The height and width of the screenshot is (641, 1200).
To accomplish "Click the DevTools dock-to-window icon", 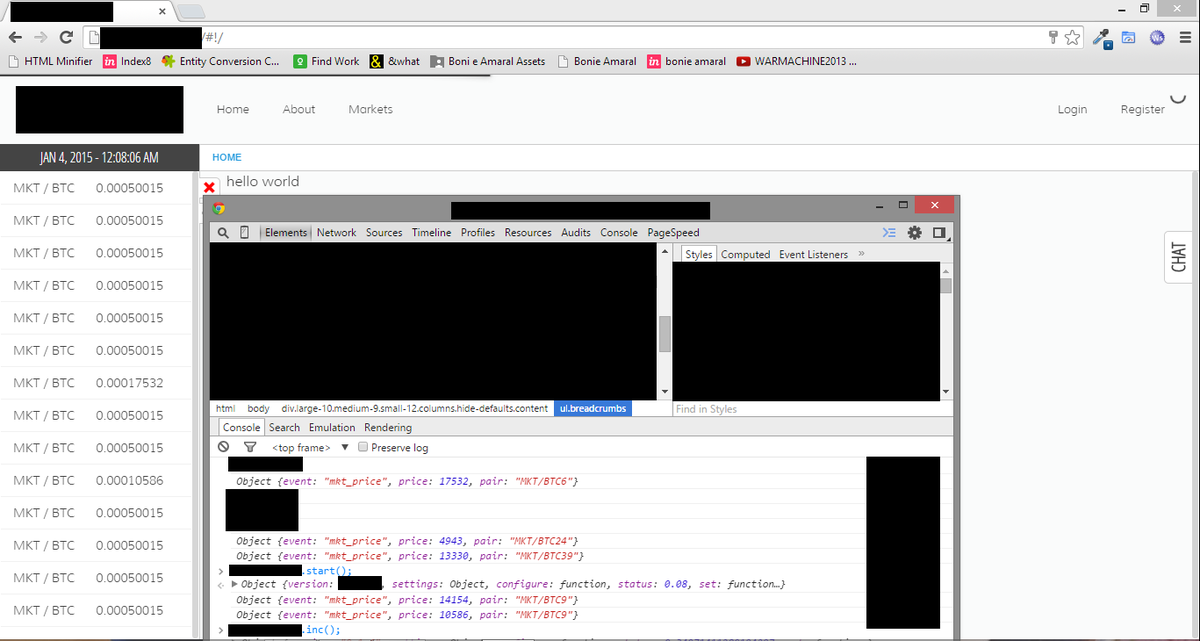I will [939, 232].
